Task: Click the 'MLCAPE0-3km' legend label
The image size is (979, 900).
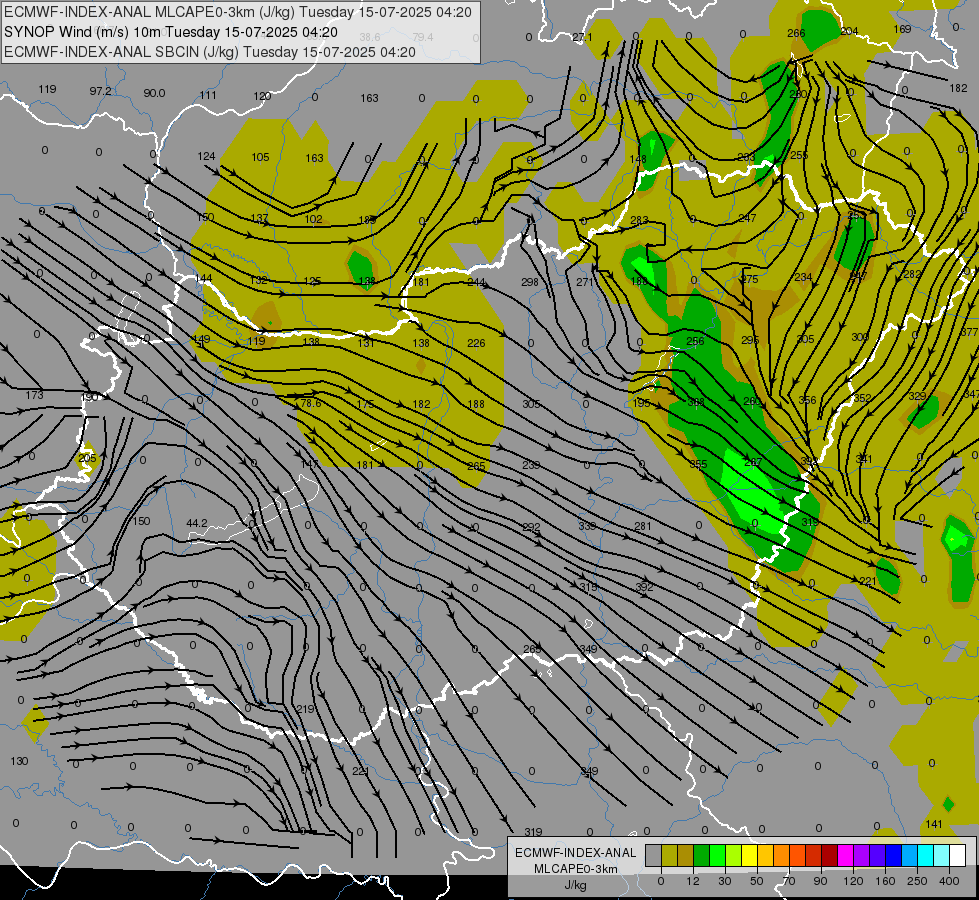Action: tap(576, 869)
